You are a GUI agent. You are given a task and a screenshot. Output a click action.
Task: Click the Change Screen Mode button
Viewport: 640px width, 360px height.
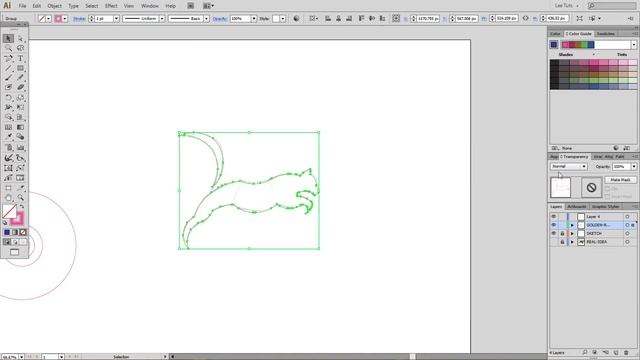coord(14,252)
